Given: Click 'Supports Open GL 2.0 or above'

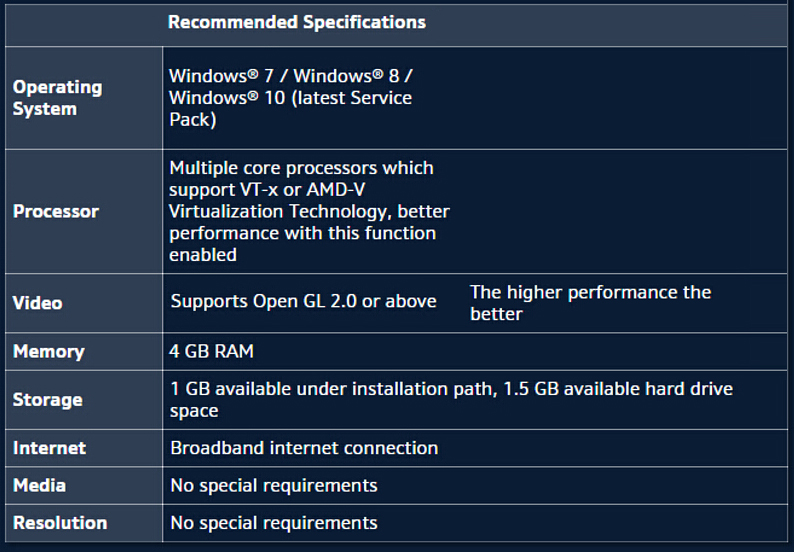Looking at the screenshot, I should [x=303, y=301].
